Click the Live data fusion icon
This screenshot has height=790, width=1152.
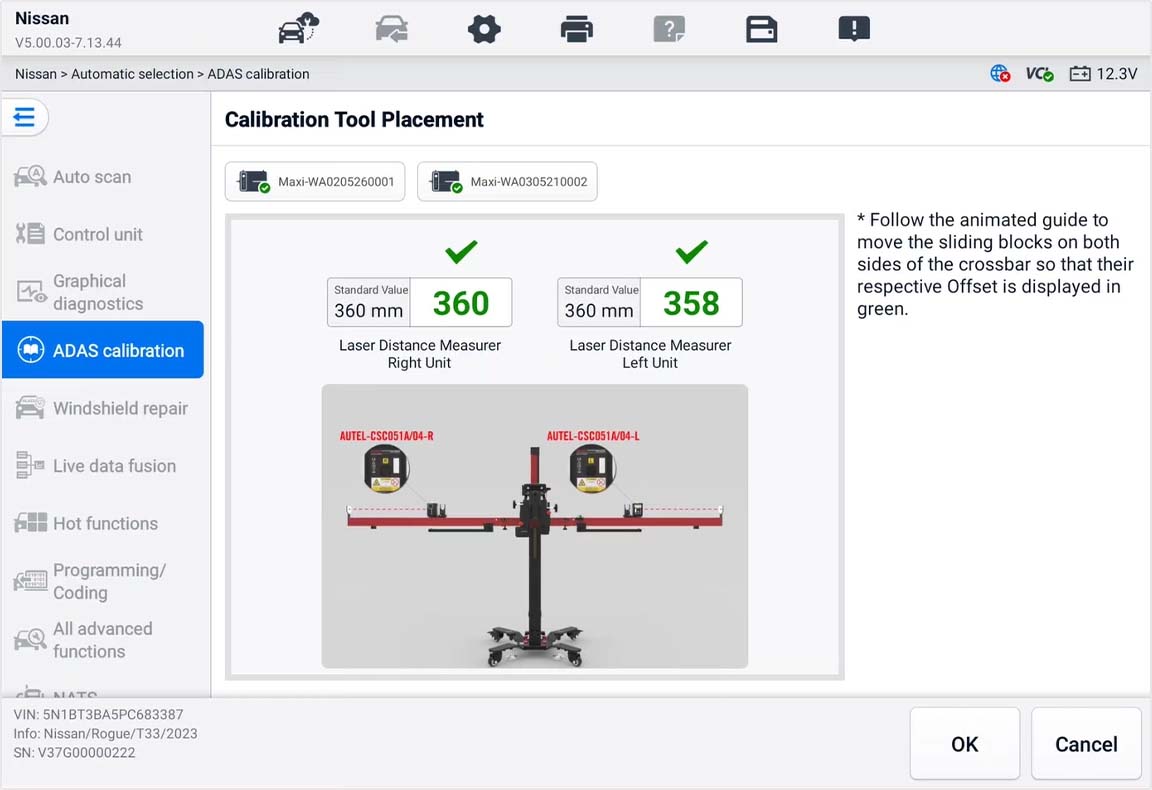[30, 466]
